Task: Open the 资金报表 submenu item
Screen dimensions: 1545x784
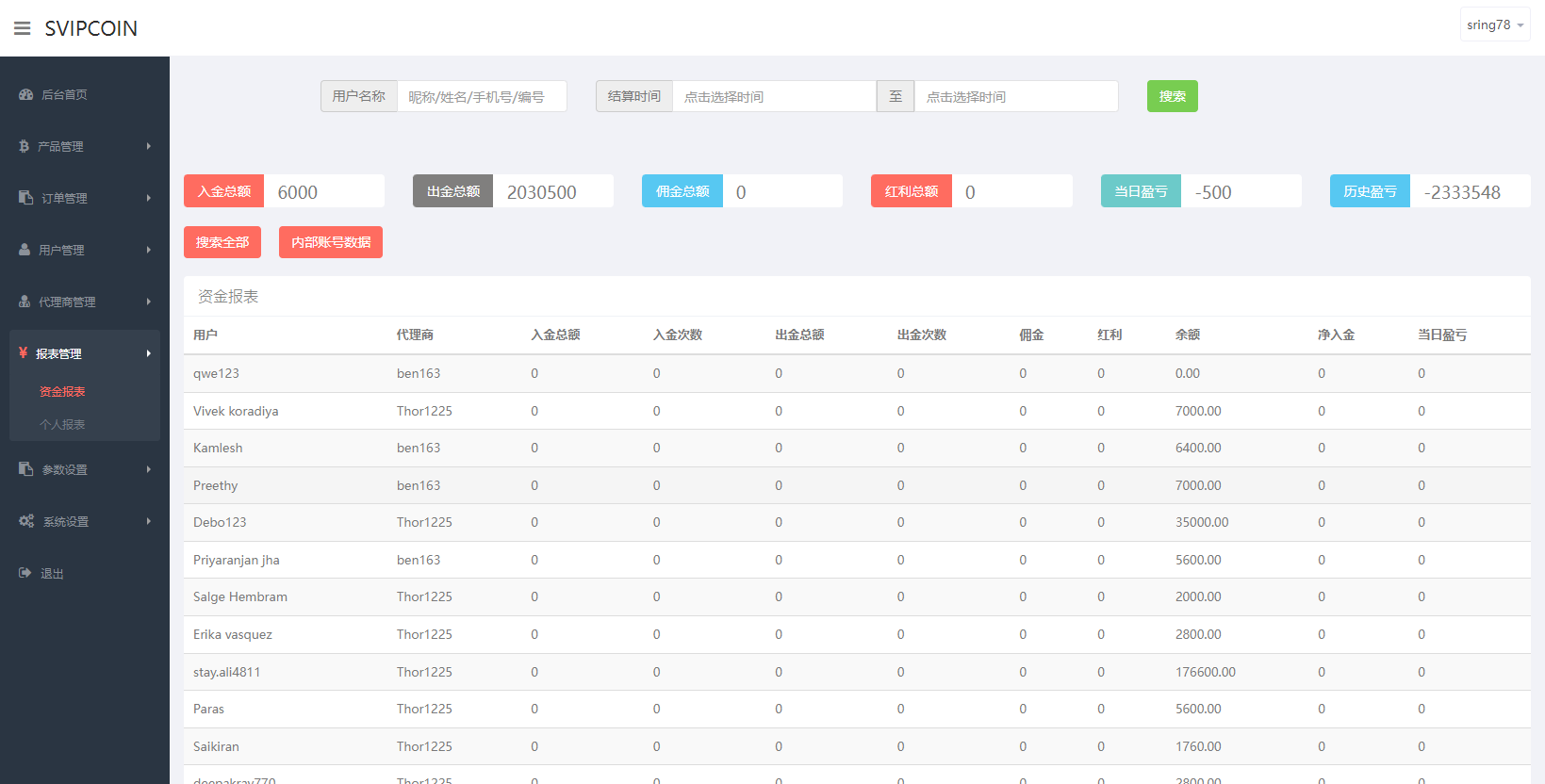Action: coord(62,392)
